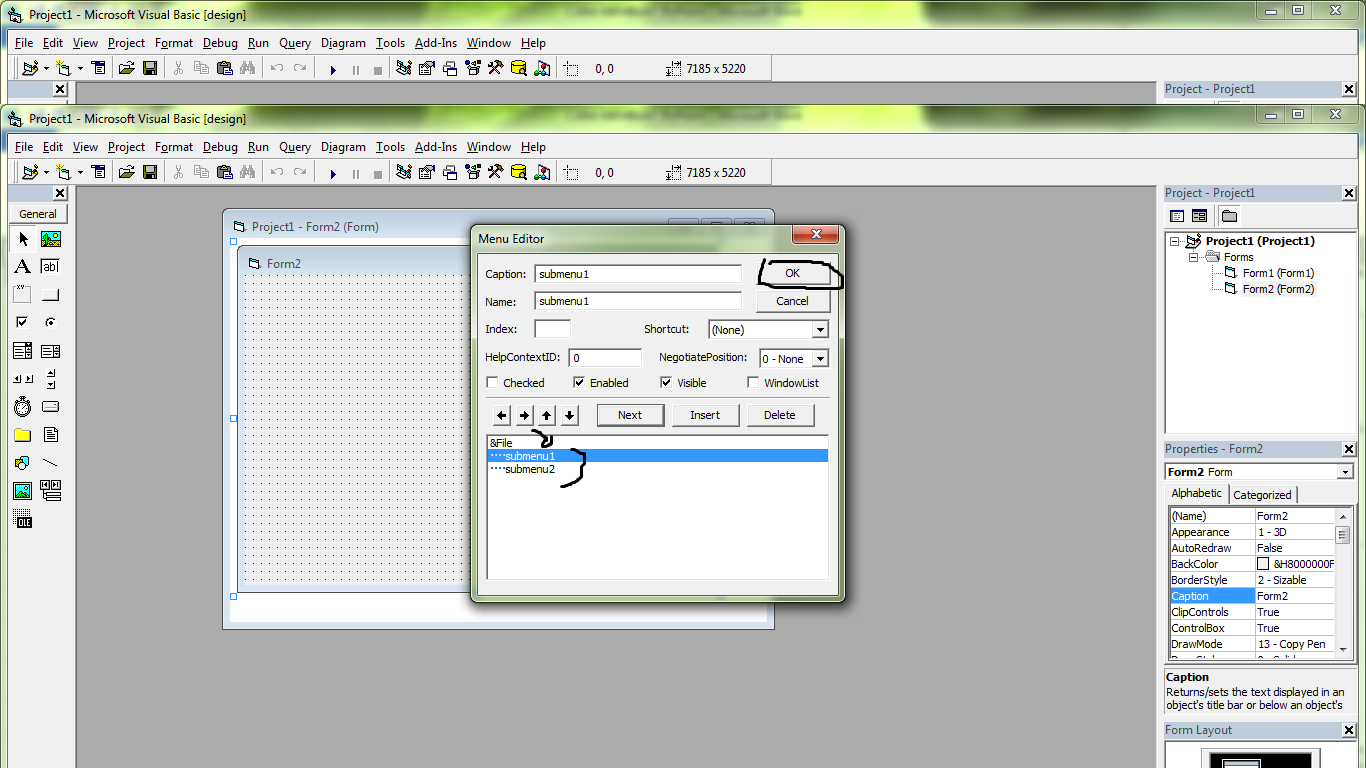Open the Add-Ins menu in front window

coord(436,147)
